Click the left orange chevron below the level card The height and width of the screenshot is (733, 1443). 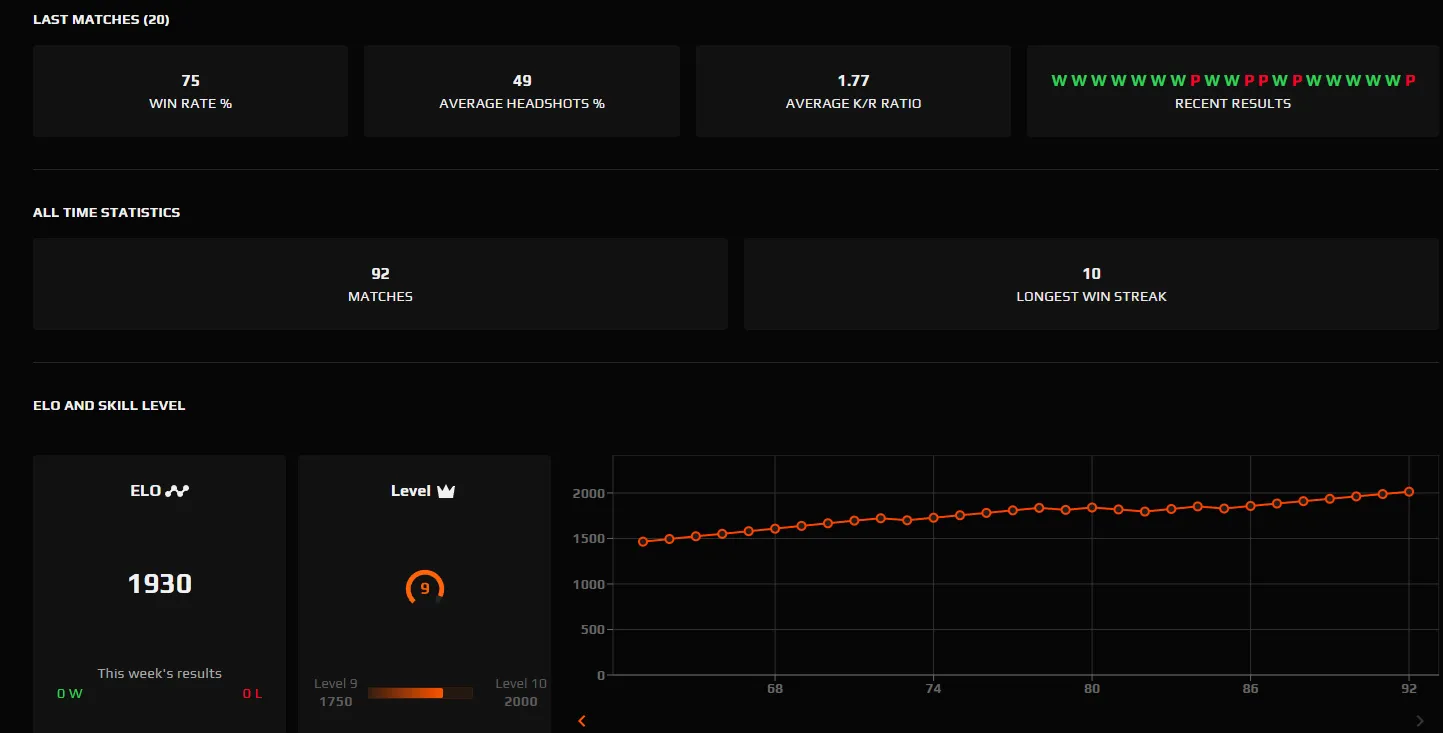[581, 720]
